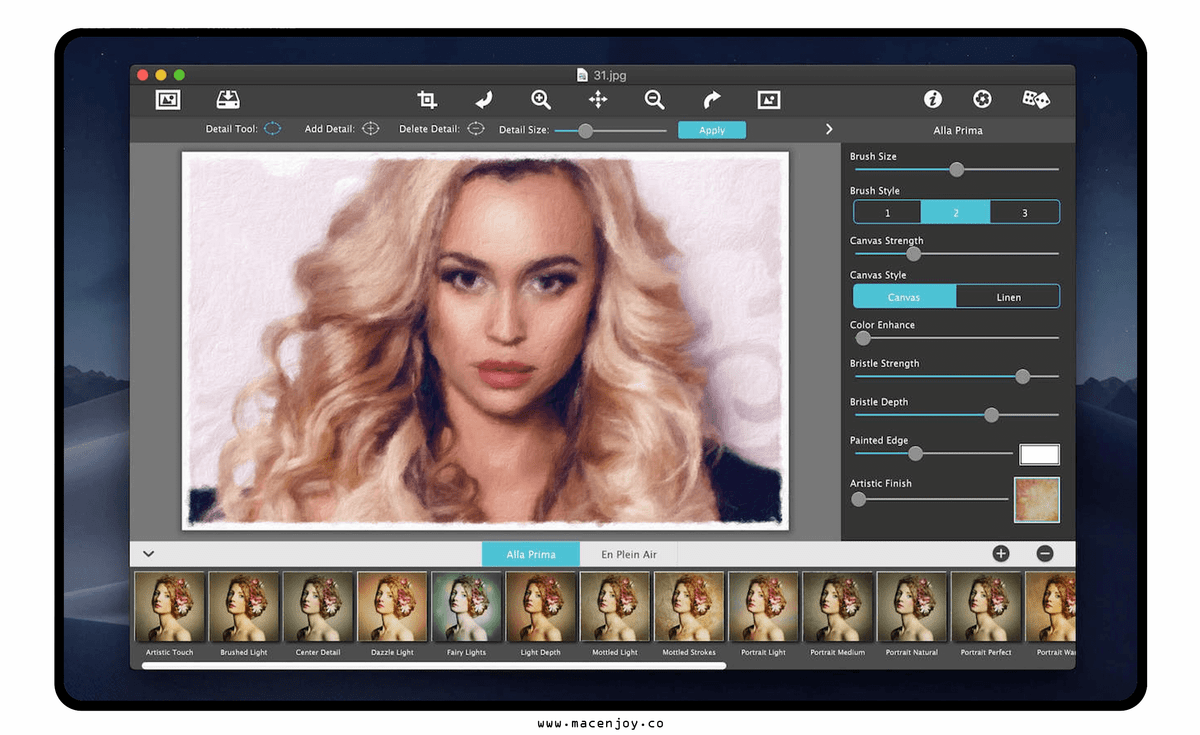The height and width of the screenshot is (735, 1200).
Task: Set Brush Style to 1
Action: [x=887, y=212]
